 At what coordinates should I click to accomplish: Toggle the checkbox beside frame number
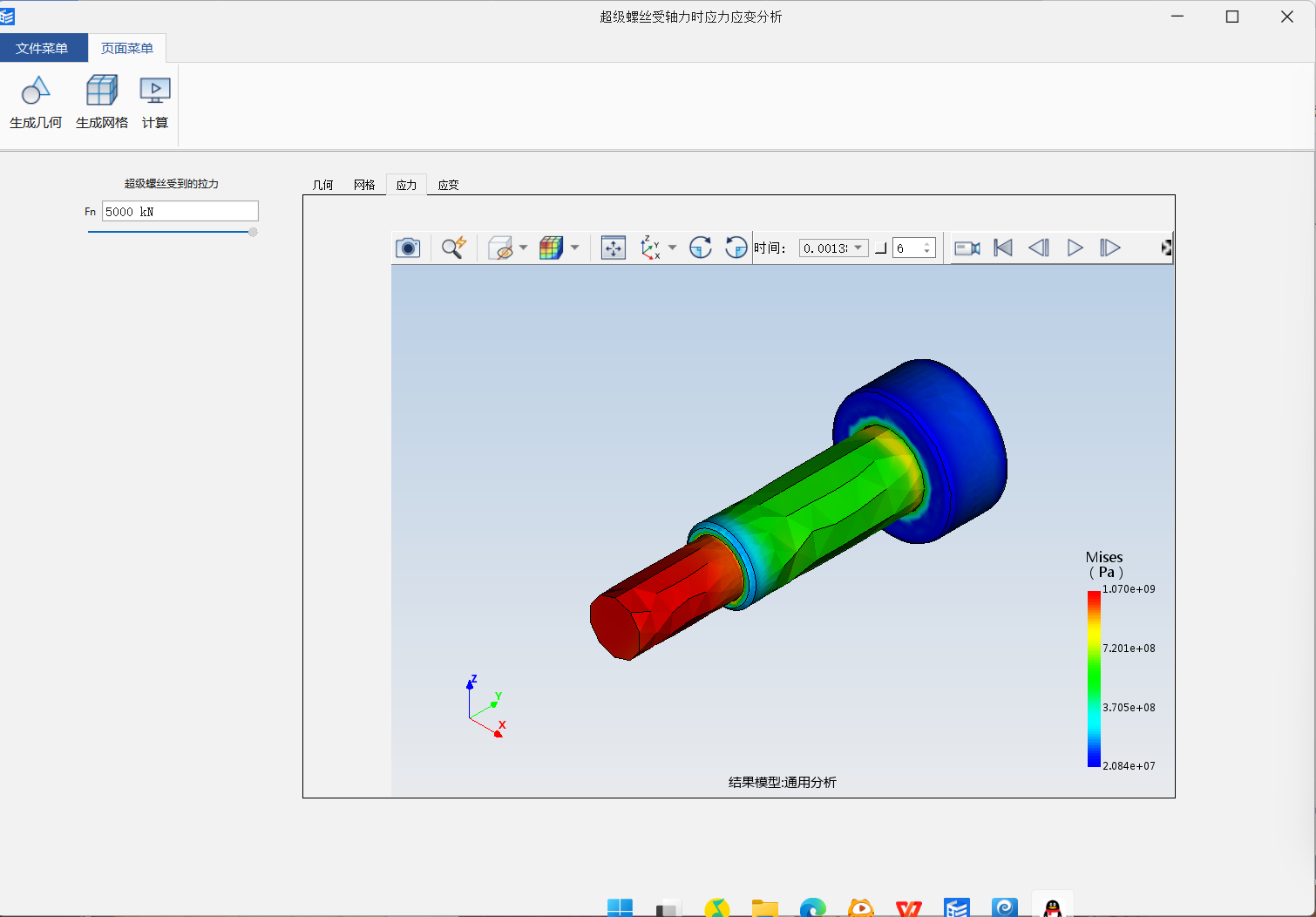880,248
